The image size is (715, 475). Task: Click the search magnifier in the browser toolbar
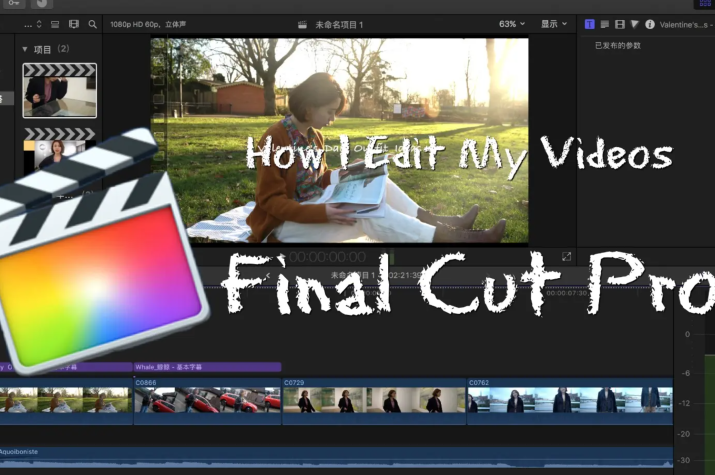[x=93, y=24]
